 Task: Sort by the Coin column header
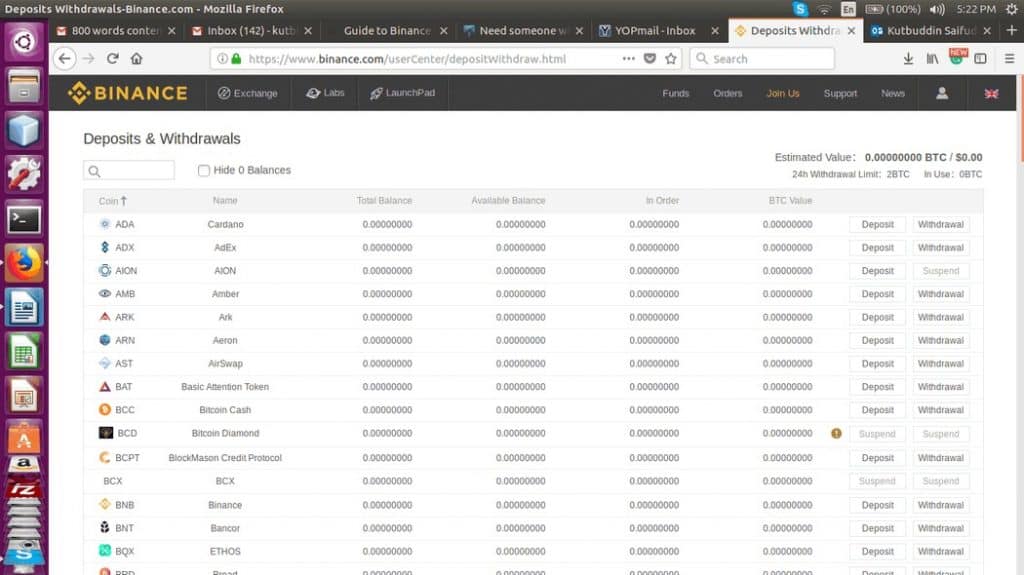(112, 201)
